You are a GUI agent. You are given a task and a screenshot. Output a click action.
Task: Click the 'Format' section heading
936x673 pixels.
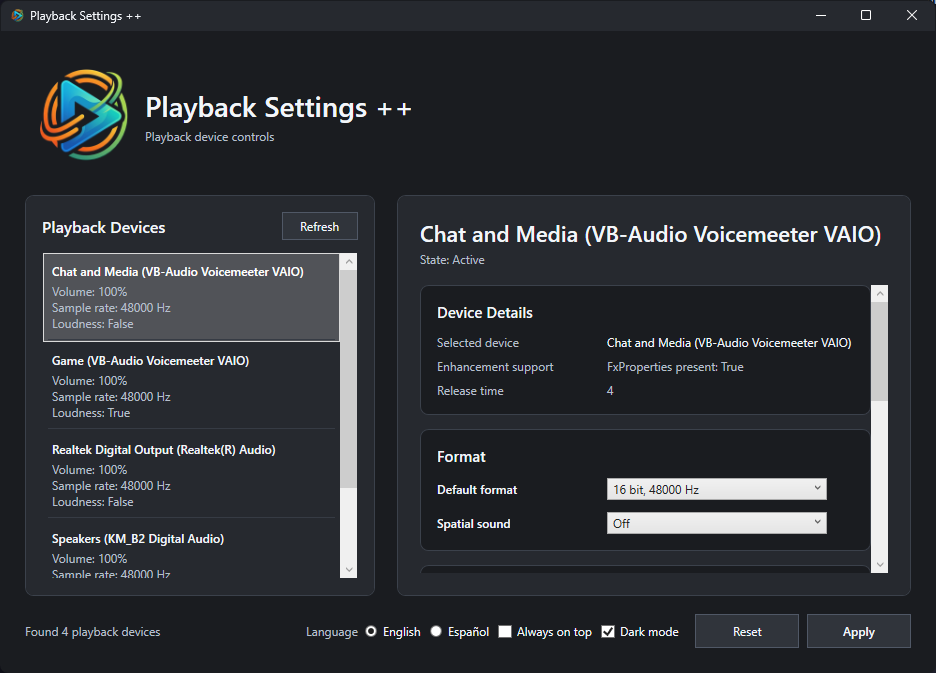click(x=461, y=457)
